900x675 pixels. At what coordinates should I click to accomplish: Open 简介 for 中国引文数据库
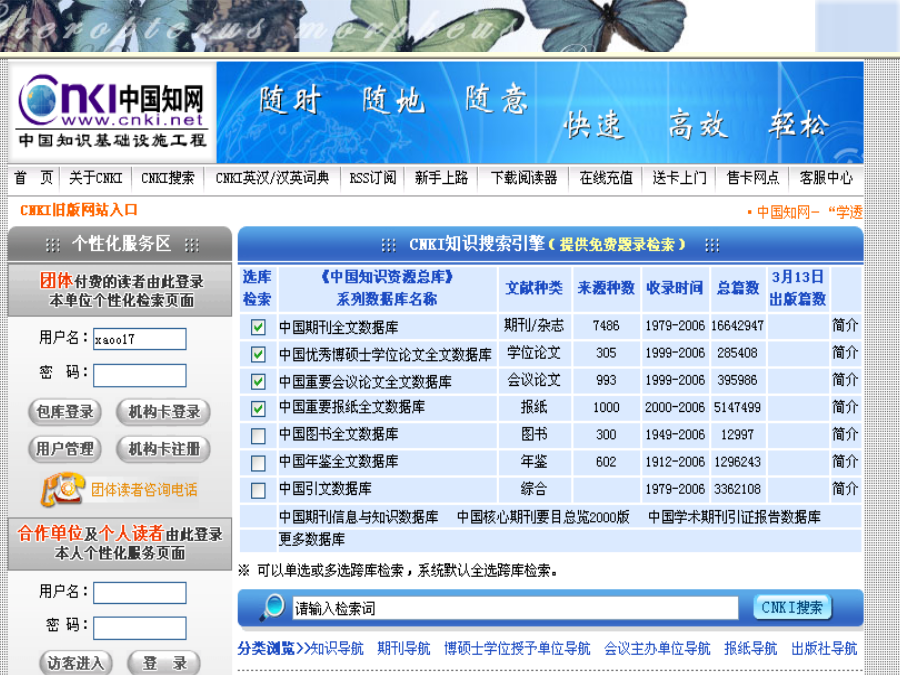point(845,488)
